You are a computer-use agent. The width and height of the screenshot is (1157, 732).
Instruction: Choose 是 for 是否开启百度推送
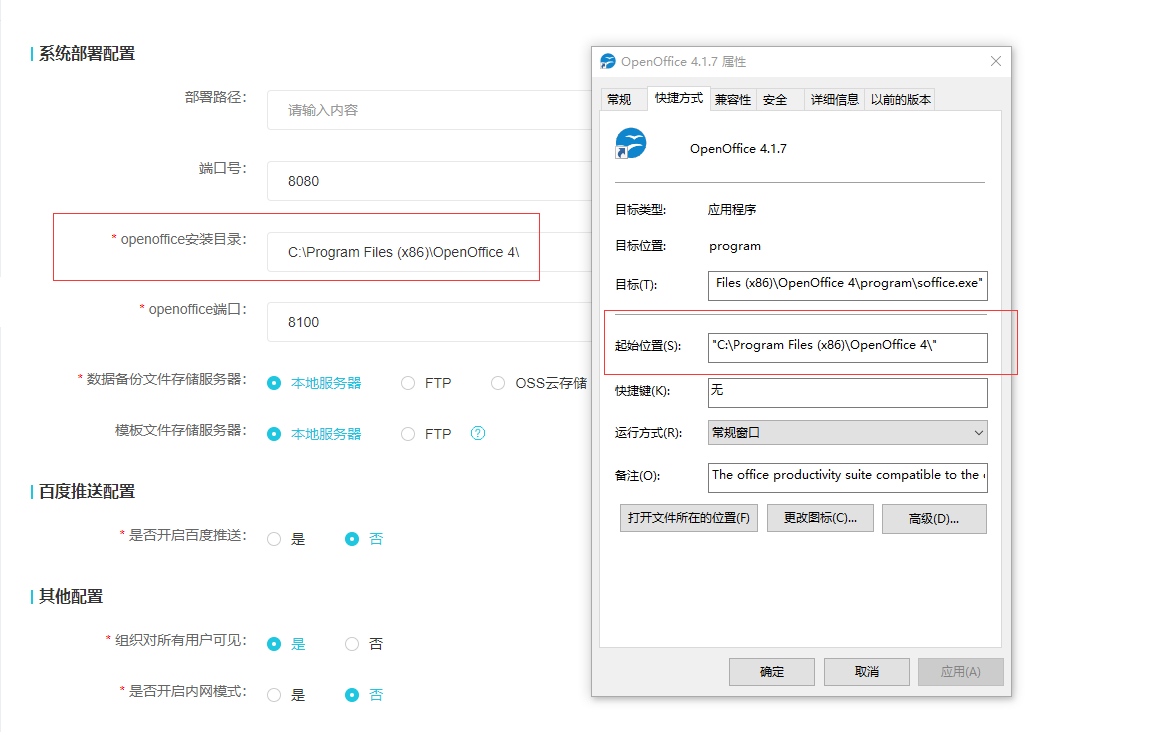point(274,539)
